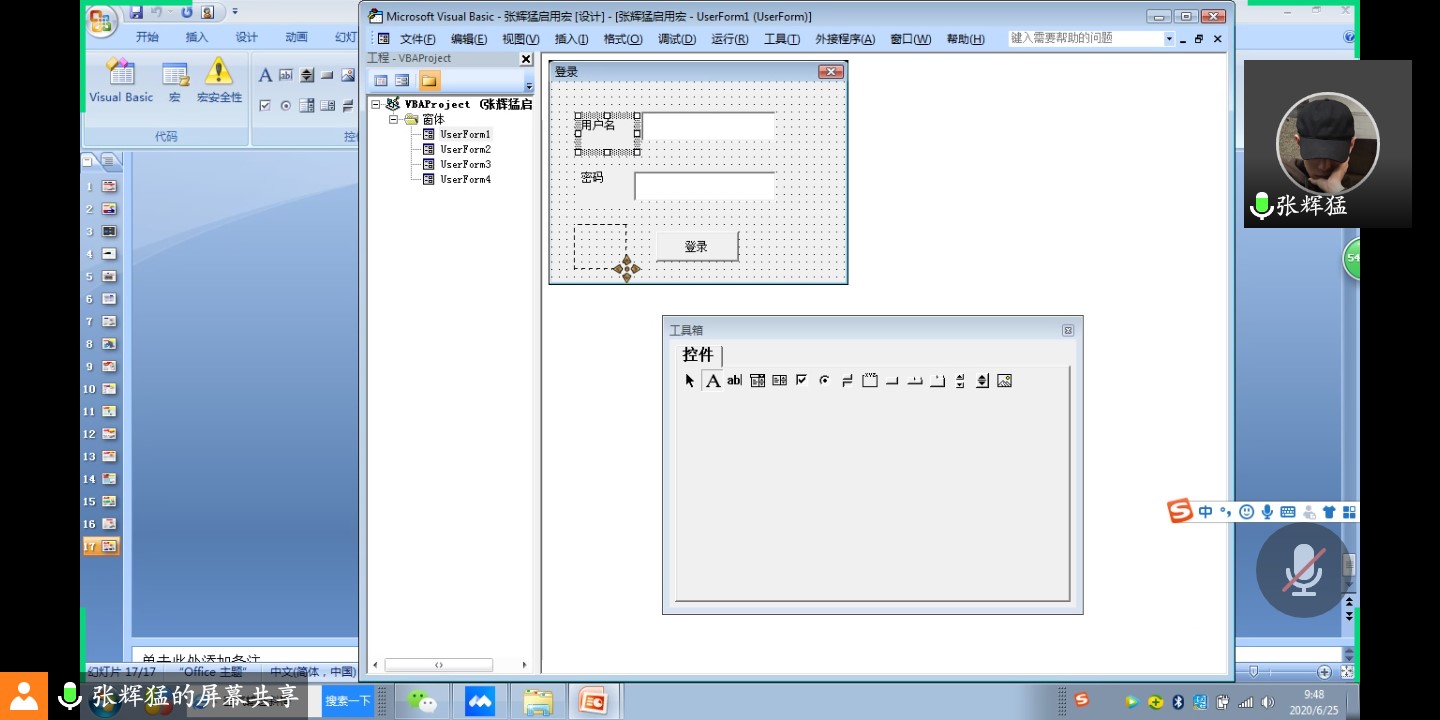Viewport: 1440px width, 720px height.
Task: Click the 搜索一下 button on taskbar
Action: pyautogui.click(x=348, y=701)
